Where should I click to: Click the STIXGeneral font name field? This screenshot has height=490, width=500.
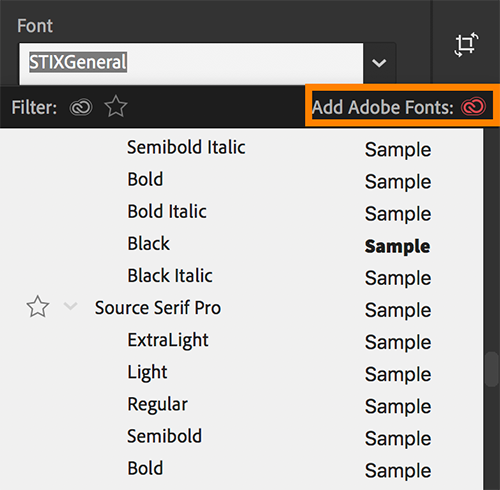pos(191,63)
